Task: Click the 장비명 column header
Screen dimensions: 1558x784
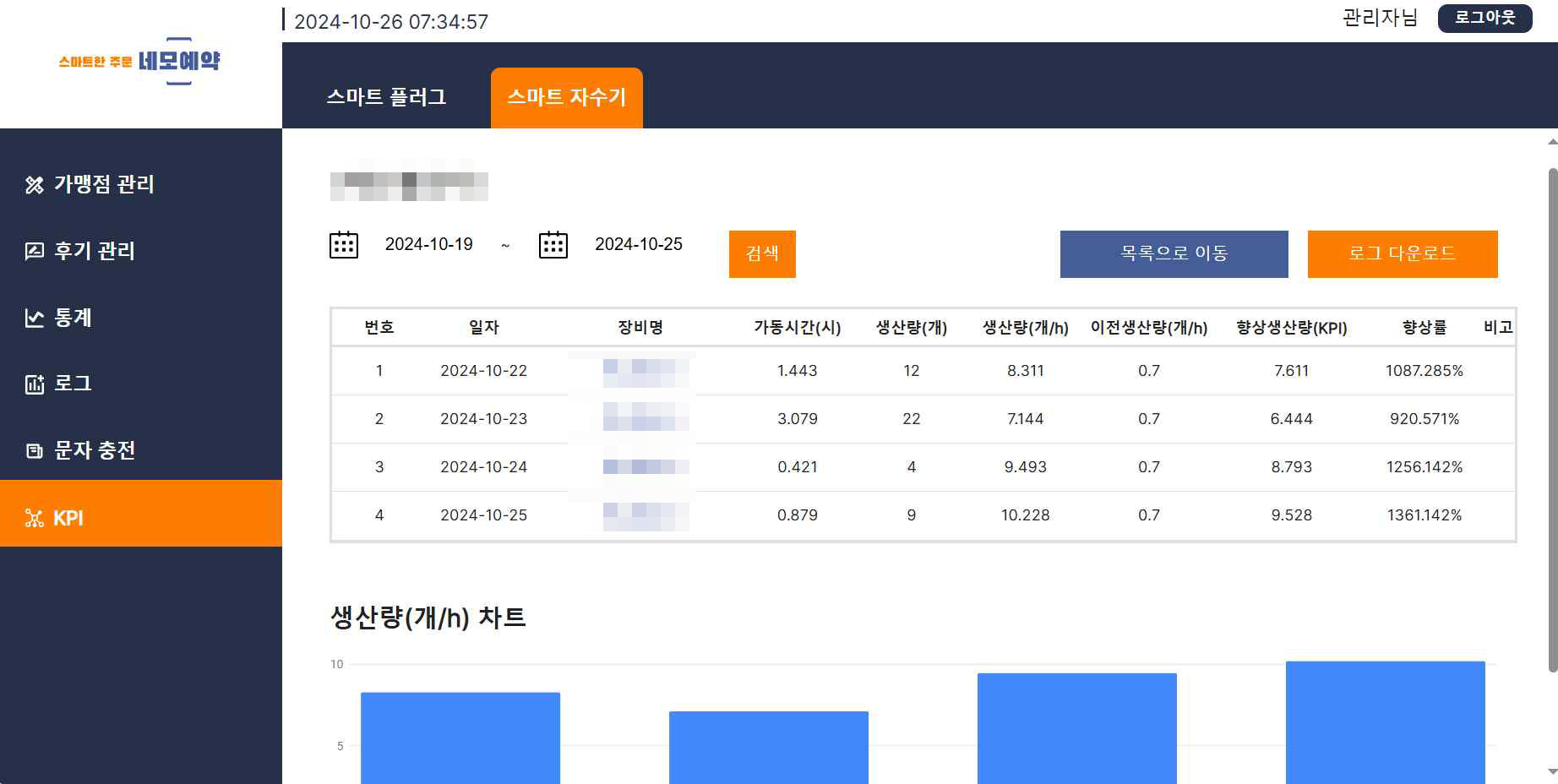Action: tap(640, 327)
